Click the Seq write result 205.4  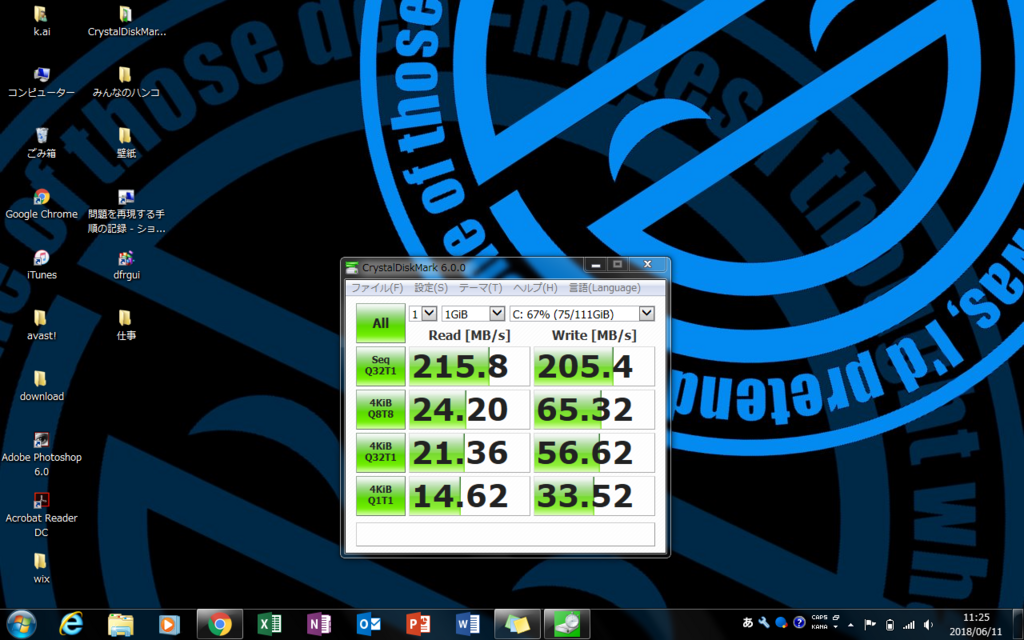point(594,366)
